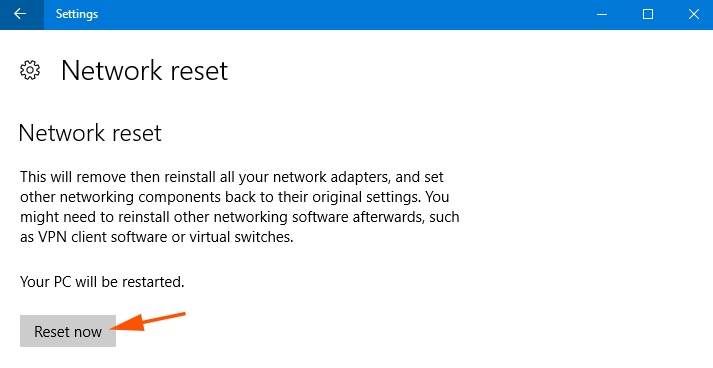
Task: Click the Reset now button
Action: pos(68,331)
